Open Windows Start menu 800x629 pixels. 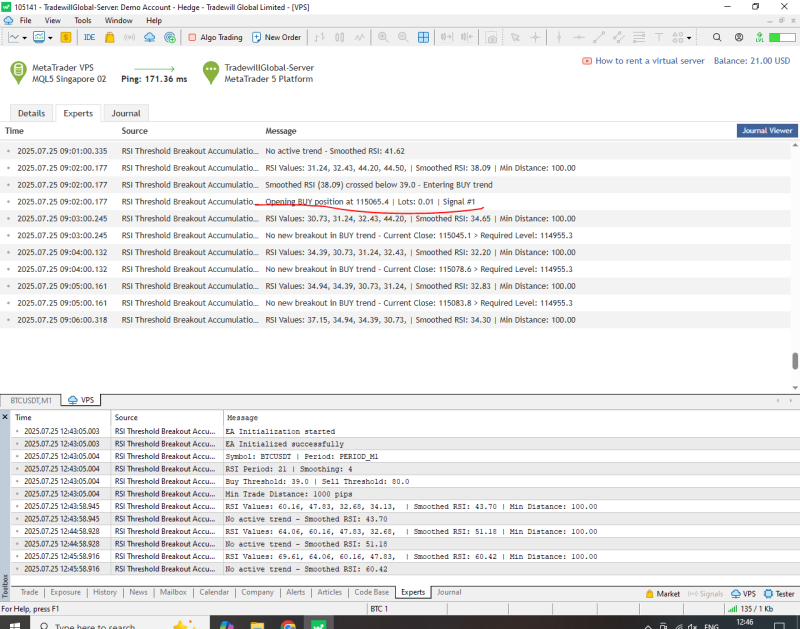pos(14,624)
